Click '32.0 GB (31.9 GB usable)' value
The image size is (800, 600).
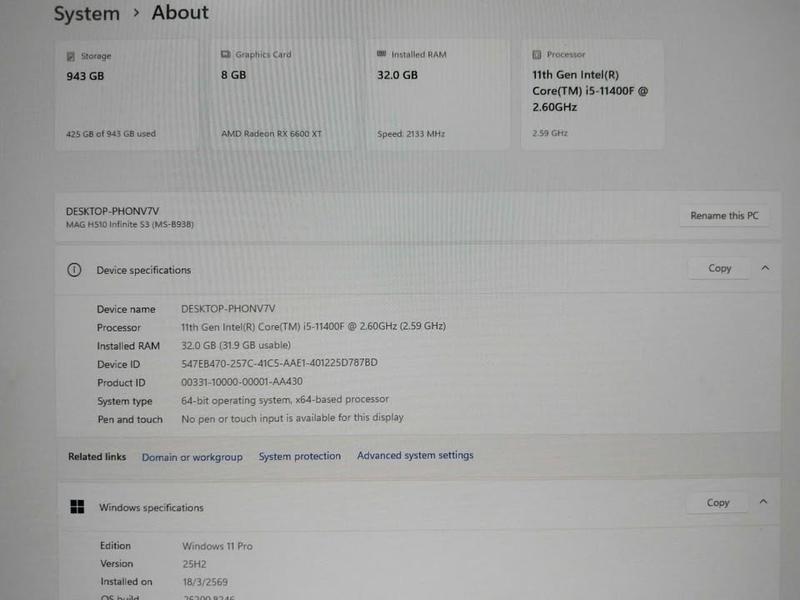pyautogui.click(x=236, y=345)
